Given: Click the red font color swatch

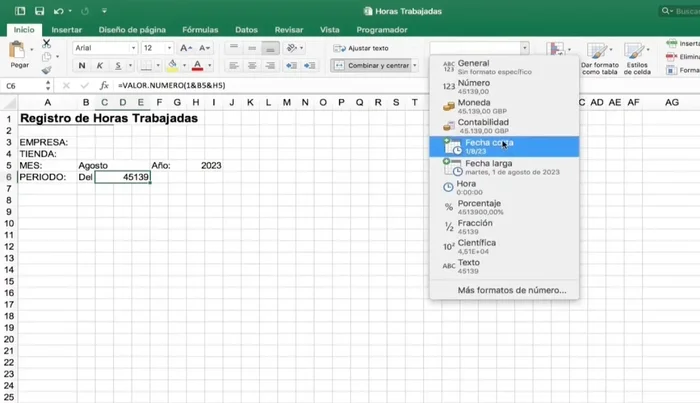Looking at the screenshot, I should [196, 67].
